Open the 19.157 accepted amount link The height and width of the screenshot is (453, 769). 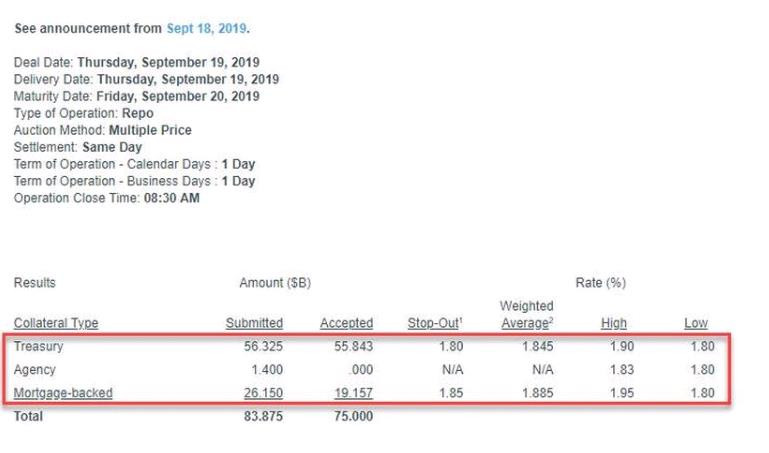(x=352, y=393)
